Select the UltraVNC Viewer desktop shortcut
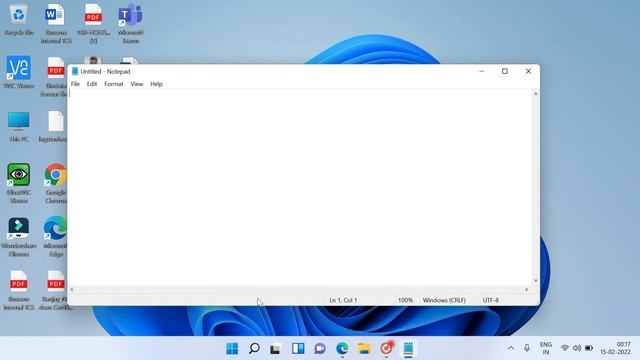Image resolution: width=640 pixels, height=360 pixels. [19, 183]
